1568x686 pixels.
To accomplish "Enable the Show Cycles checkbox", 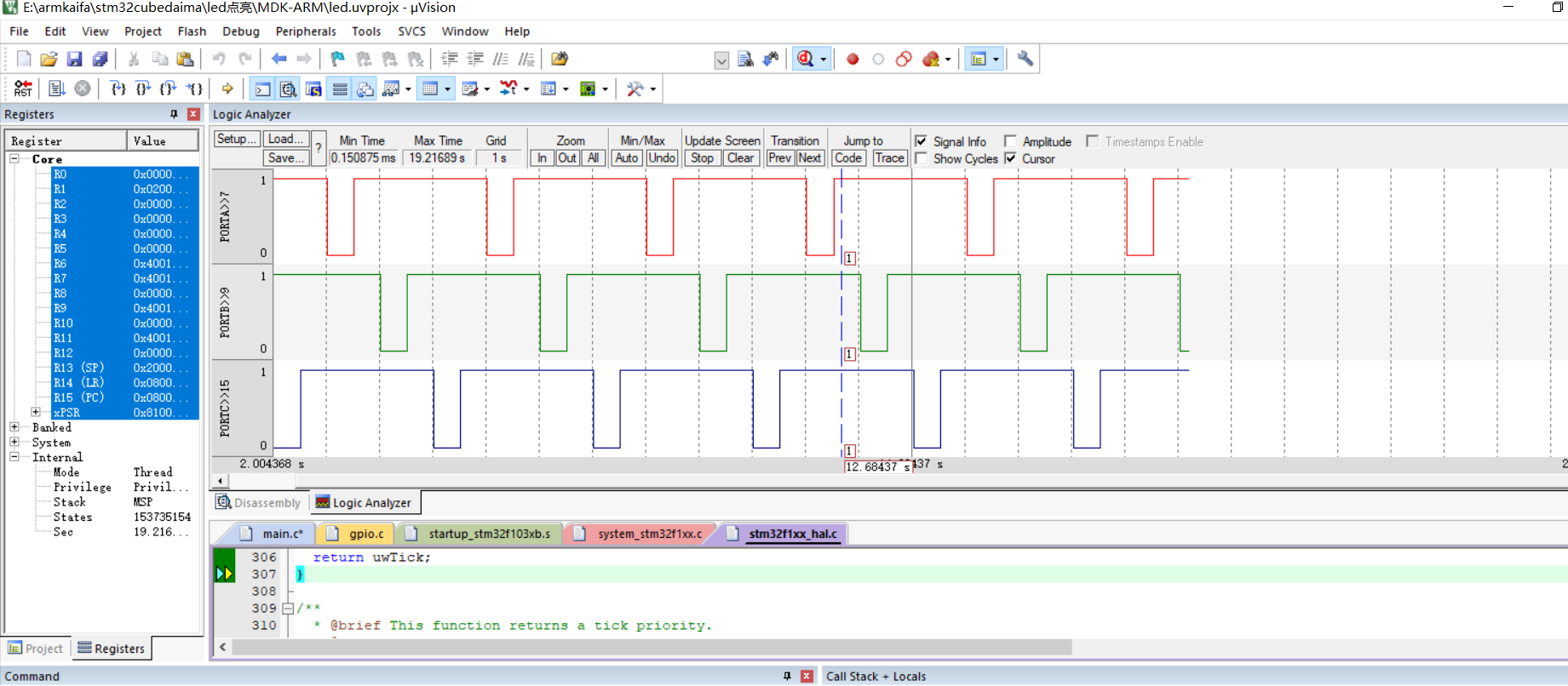I will point(921,158).
